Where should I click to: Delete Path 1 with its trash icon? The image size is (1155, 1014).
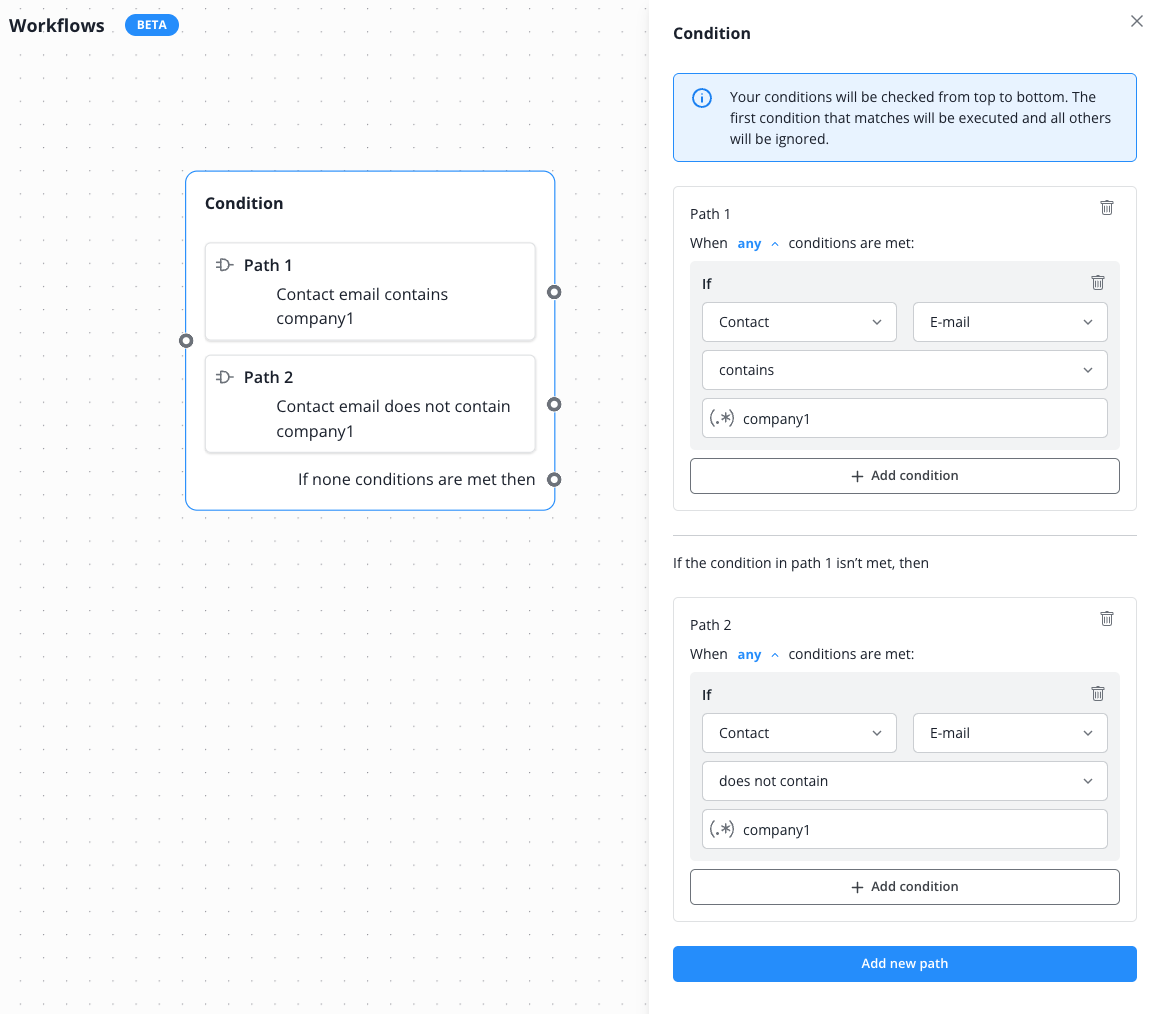tap(1107, 208)
